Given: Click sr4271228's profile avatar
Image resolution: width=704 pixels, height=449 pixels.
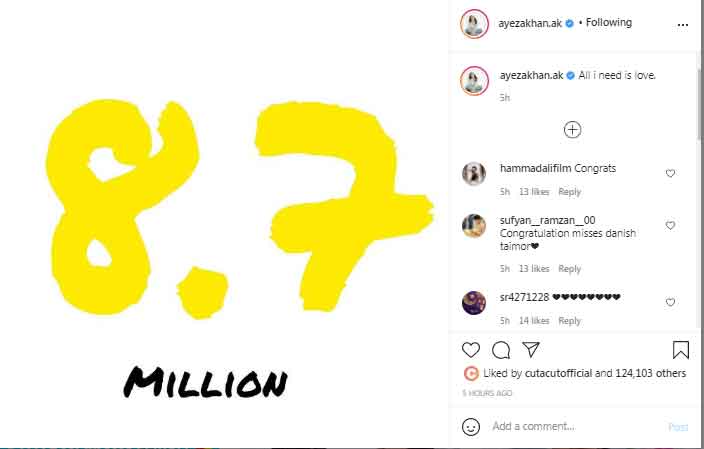Looking at the screenshot, I should 474,301.
